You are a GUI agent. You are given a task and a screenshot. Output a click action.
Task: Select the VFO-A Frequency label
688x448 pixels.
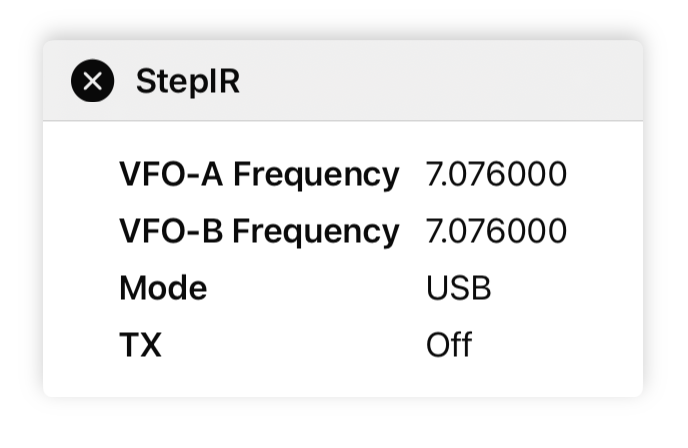point(258,175)
